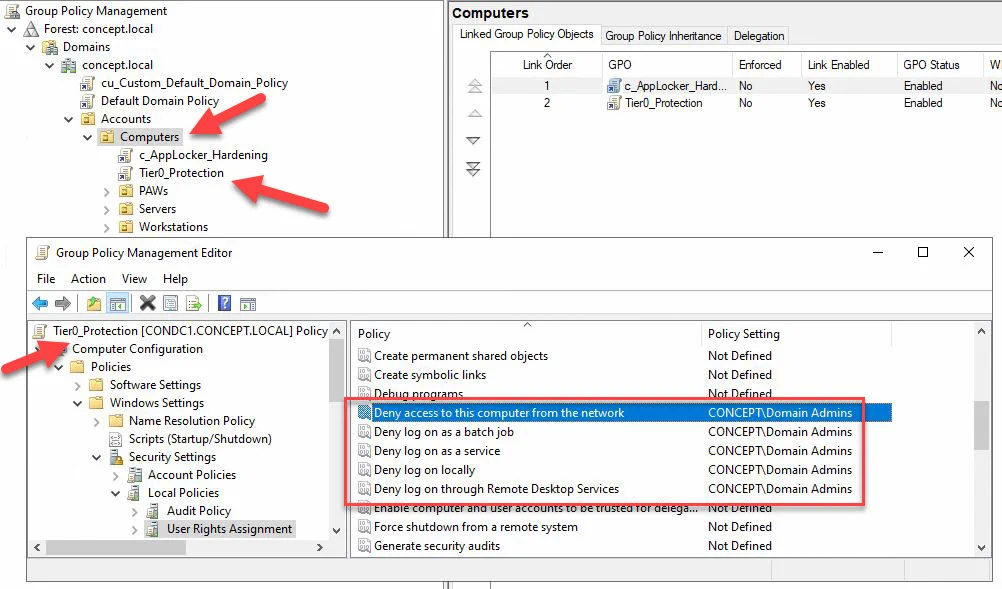Click the Group Policy Management root icon
1002x589 pixels.
12,11
